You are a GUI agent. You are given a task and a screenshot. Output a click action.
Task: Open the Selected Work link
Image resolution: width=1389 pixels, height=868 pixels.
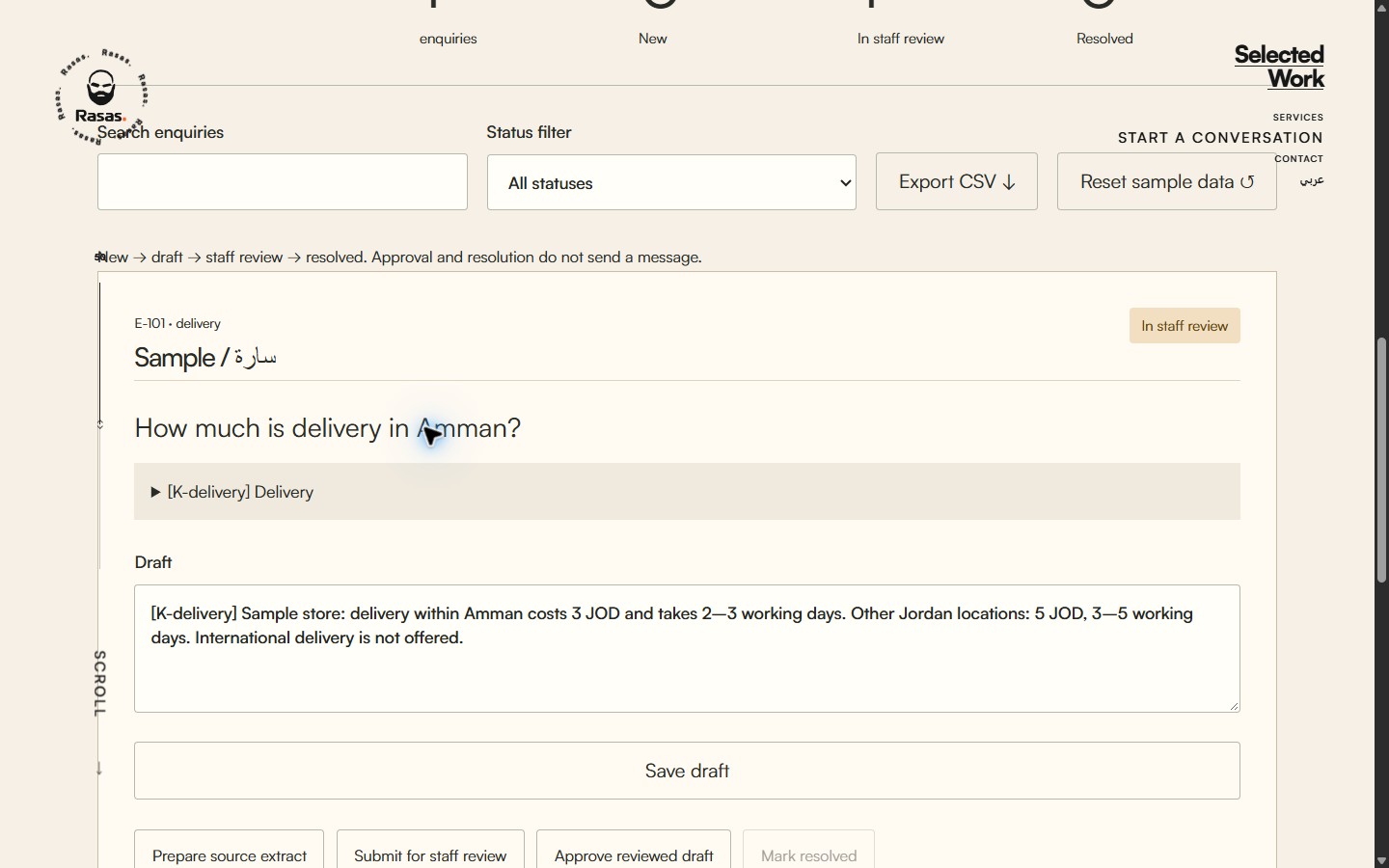point(1279,67)
